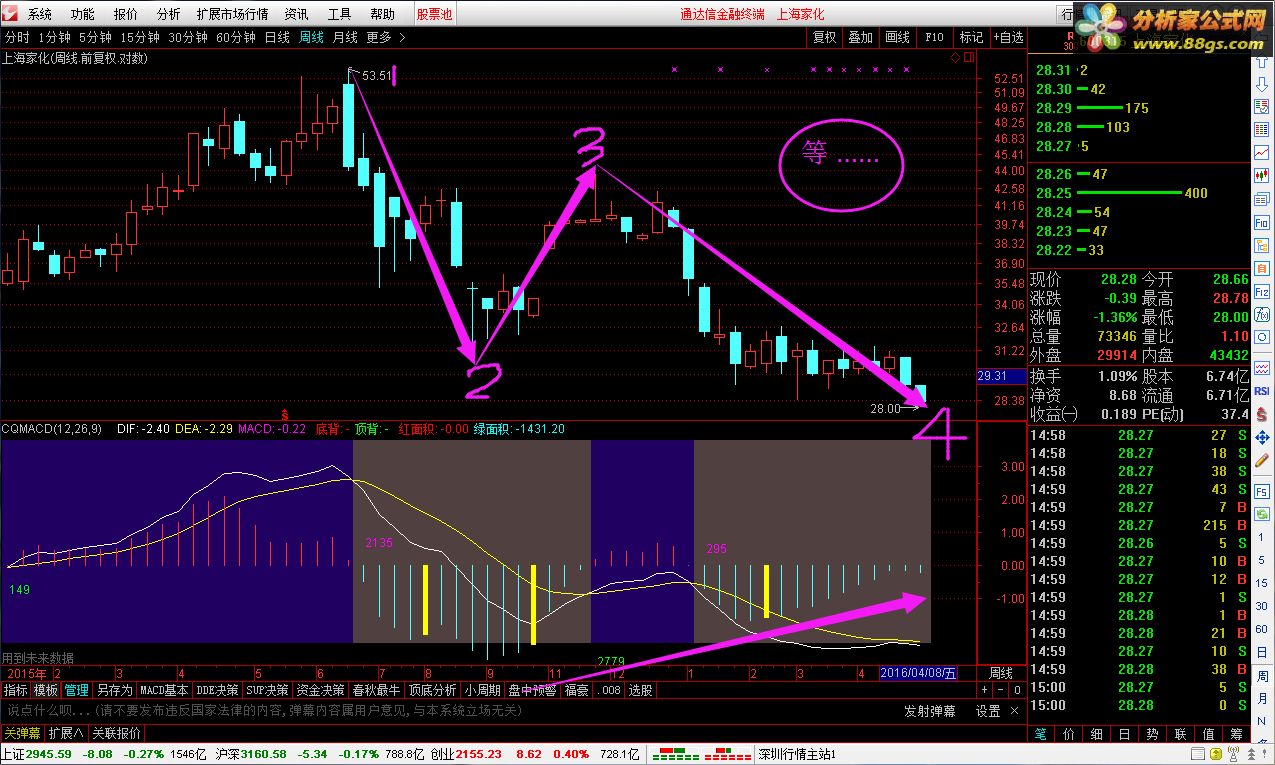Click the 2016/04/08 date label on time axis

[x=918, y=673]
